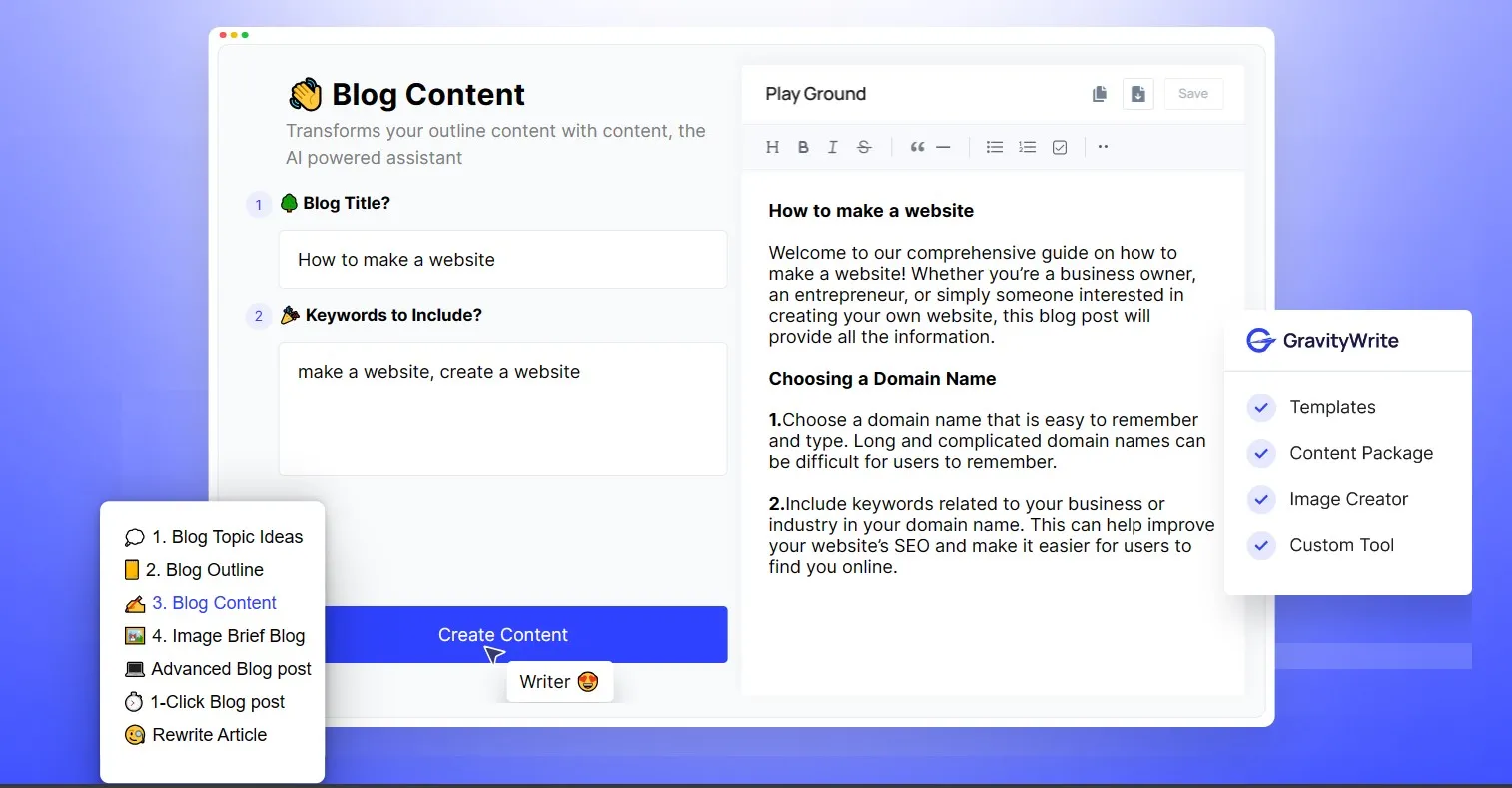Copy the generated content with the copy icon
This screenshot has width=1512, height=788.
[x=1099, y=93]
